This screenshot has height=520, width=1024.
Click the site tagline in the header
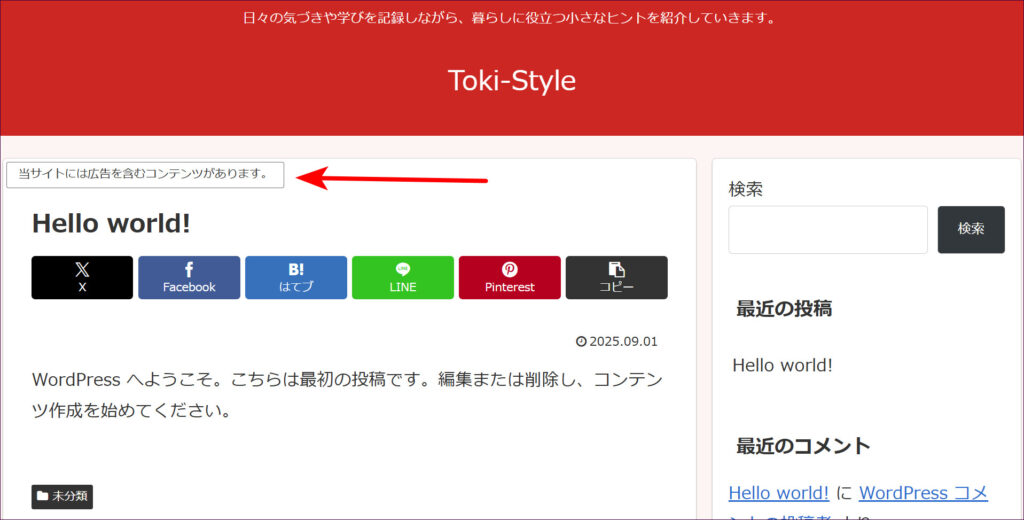click(511, 18)
